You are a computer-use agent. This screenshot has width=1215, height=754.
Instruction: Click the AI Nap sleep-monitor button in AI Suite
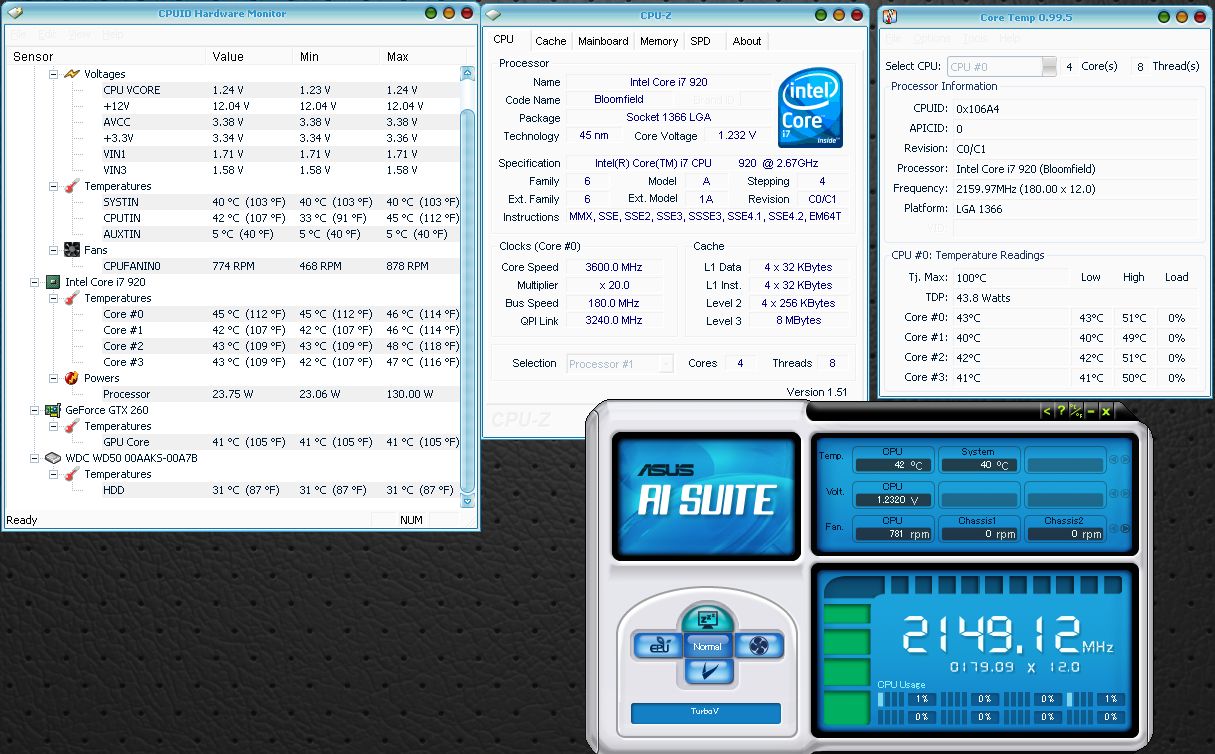tap(708, 619)
